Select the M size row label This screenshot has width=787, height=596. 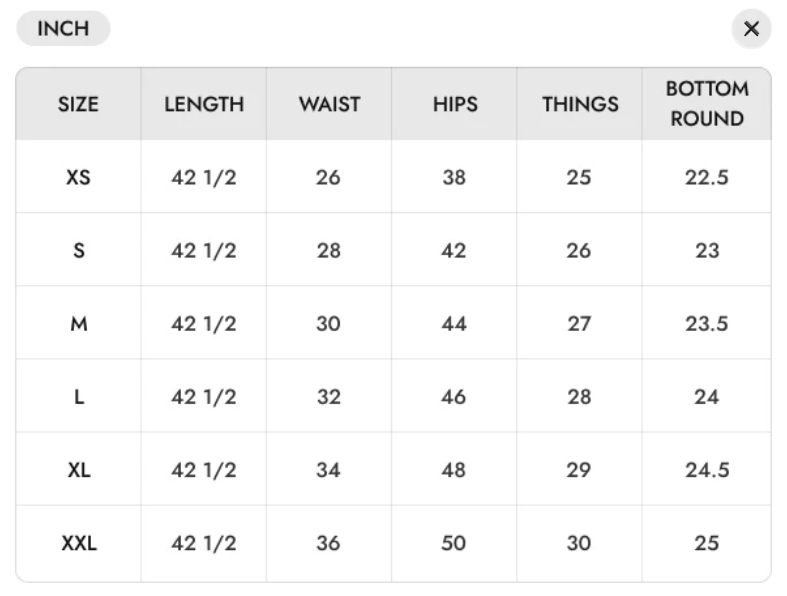click(x=79, y=324)
